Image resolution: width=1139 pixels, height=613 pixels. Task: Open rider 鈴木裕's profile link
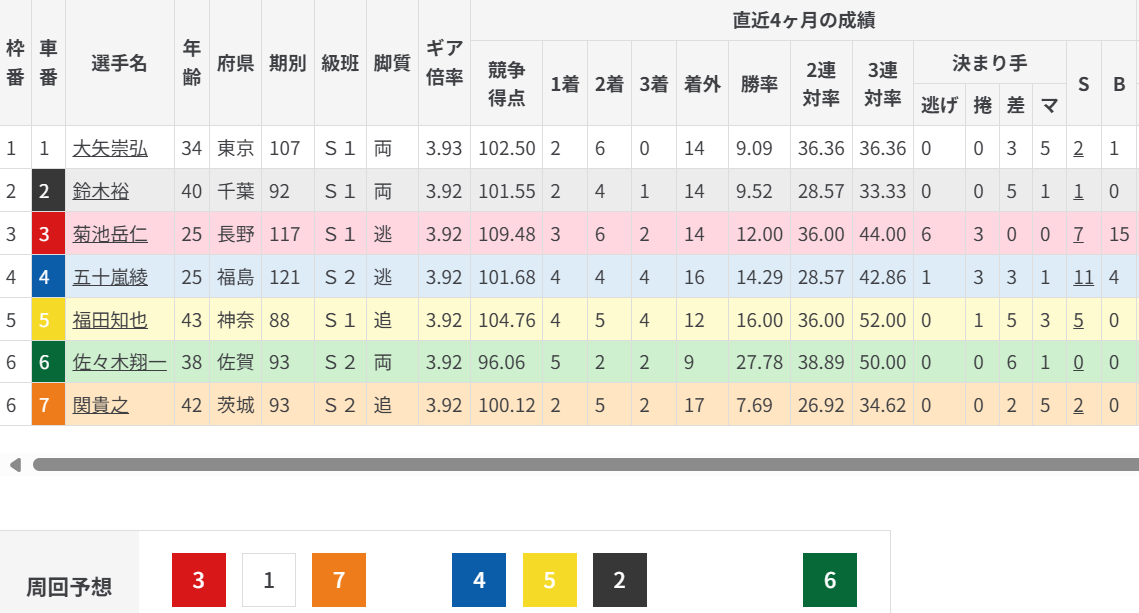101,192
